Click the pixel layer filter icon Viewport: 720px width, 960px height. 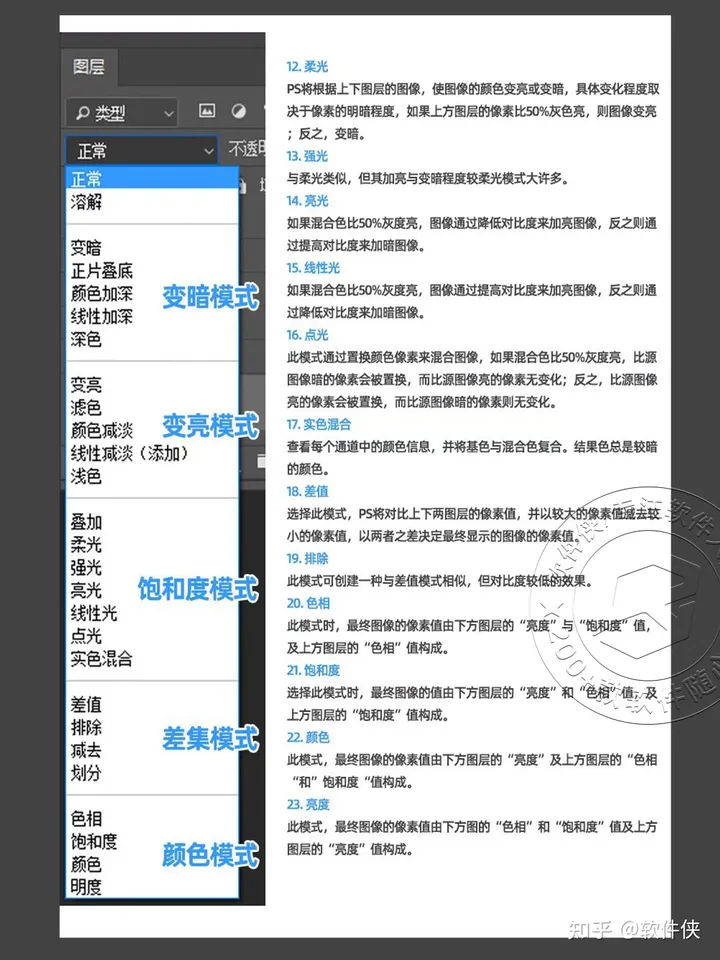pos(207,111)
